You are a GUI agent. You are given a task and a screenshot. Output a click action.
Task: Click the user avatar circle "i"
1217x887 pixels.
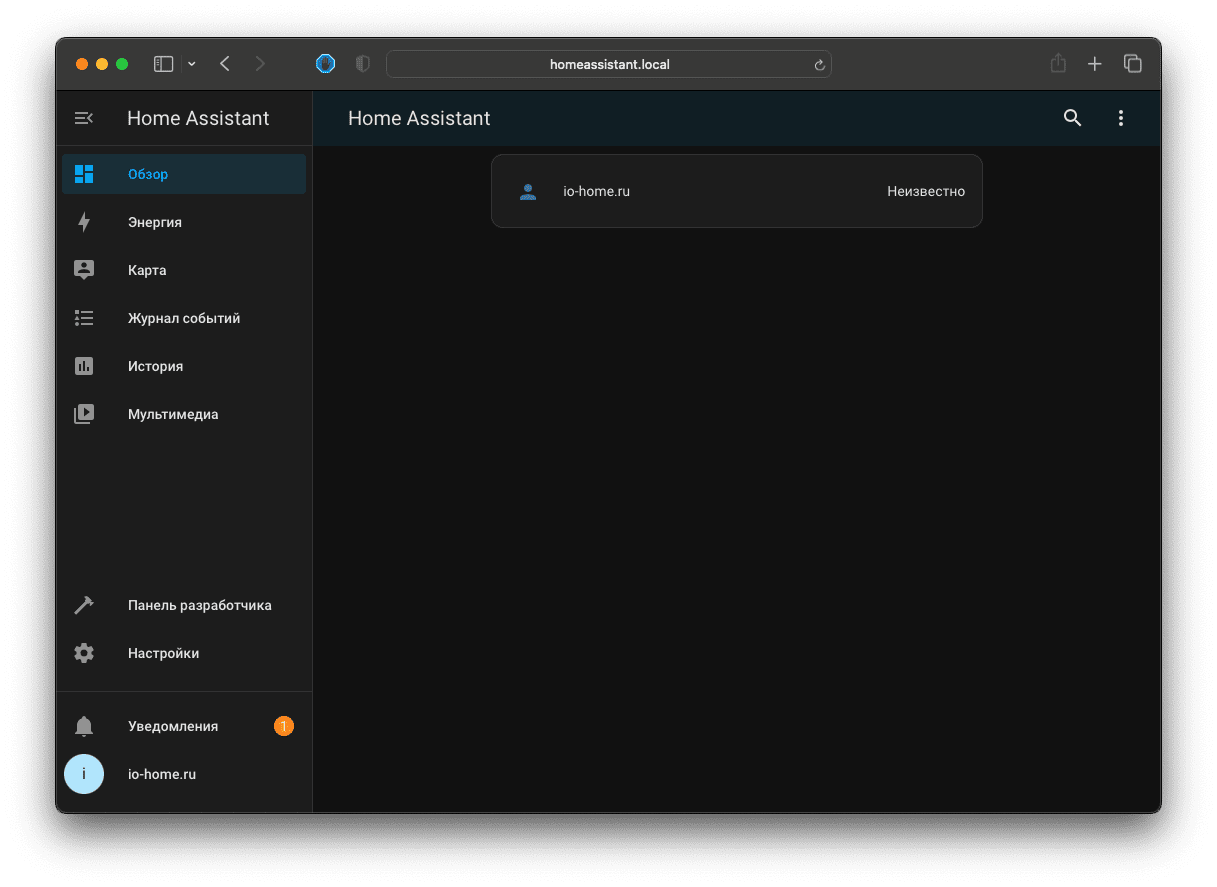point(84,774)
